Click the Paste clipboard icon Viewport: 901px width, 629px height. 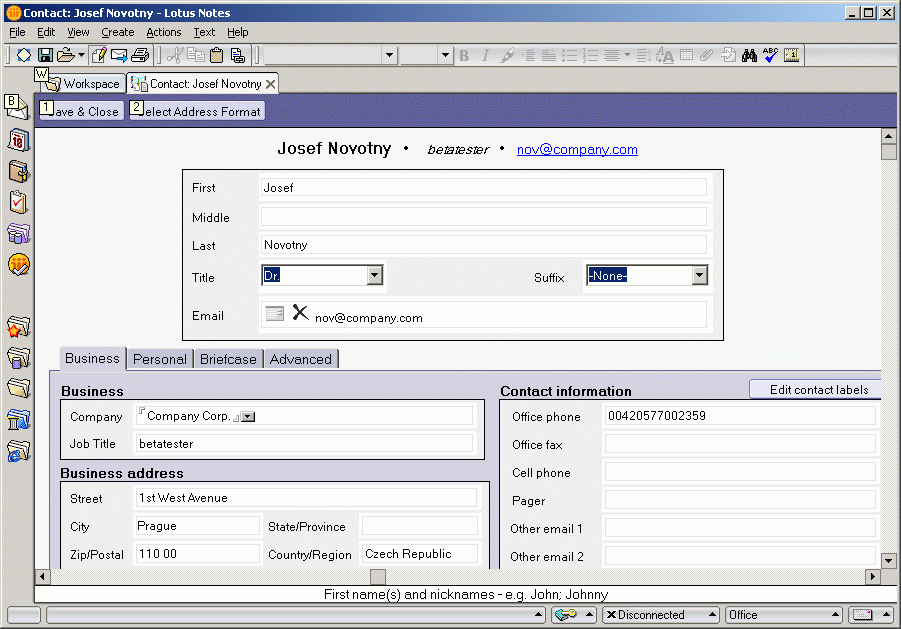pyautogui.click(x=216, y=55)
